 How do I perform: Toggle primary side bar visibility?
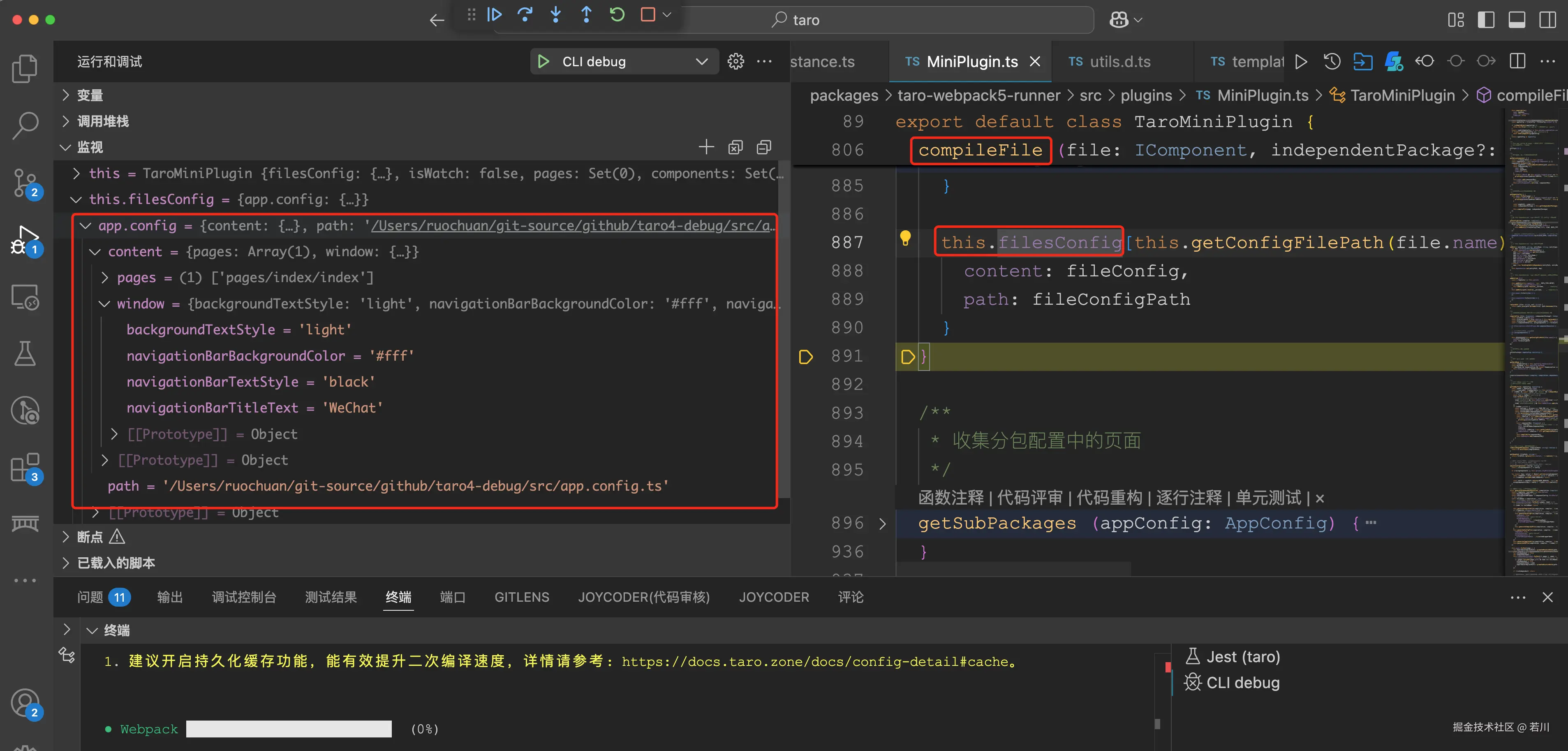1486,20
